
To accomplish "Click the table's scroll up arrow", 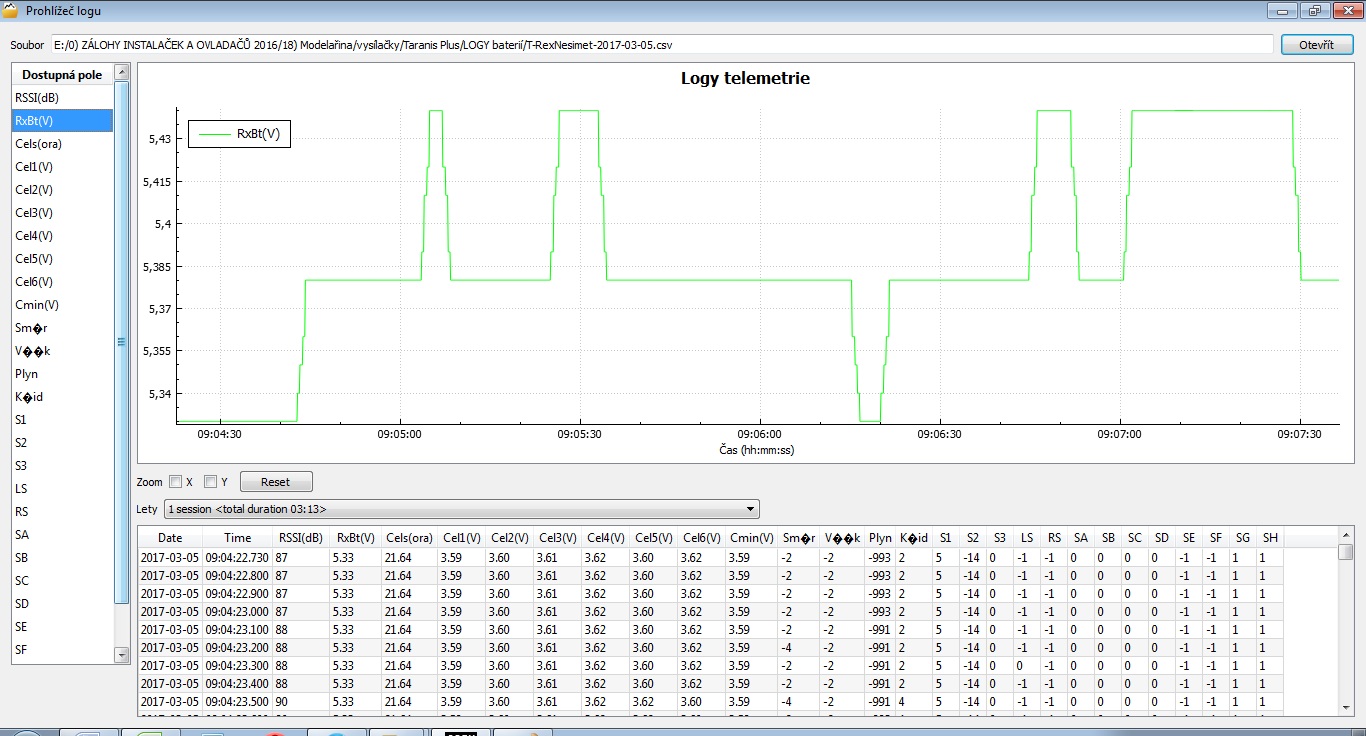I will [x=1345, y=537].
